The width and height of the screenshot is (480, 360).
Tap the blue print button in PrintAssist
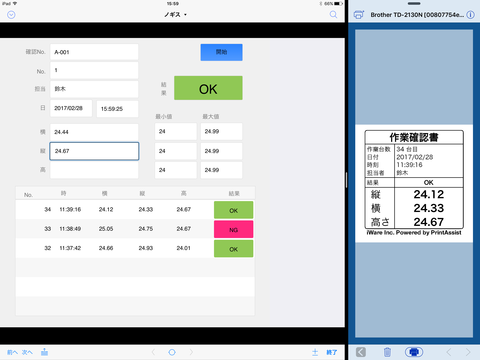click(414, 352)
